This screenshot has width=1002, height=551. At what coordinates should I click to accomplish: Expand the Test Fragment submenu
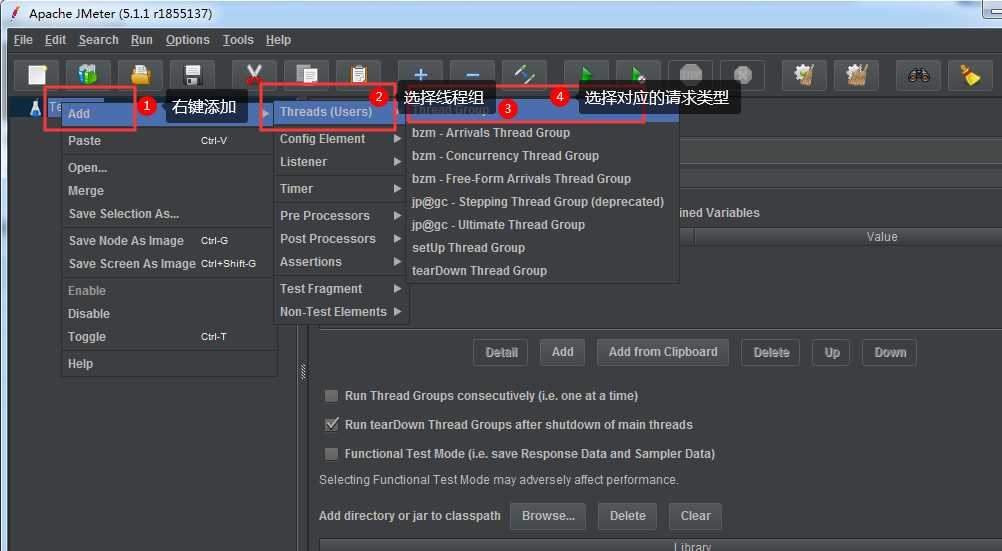coord(341,289)
